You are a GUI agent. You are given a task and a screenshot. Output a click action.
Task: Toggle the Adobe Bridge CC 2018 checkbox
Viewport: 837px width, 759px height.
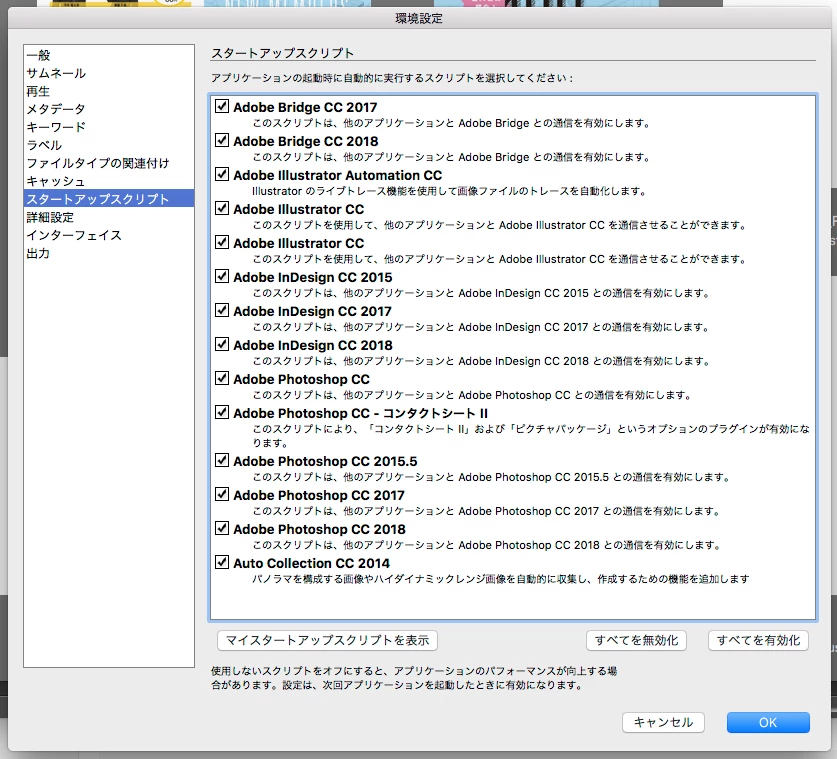coord(222,140)
